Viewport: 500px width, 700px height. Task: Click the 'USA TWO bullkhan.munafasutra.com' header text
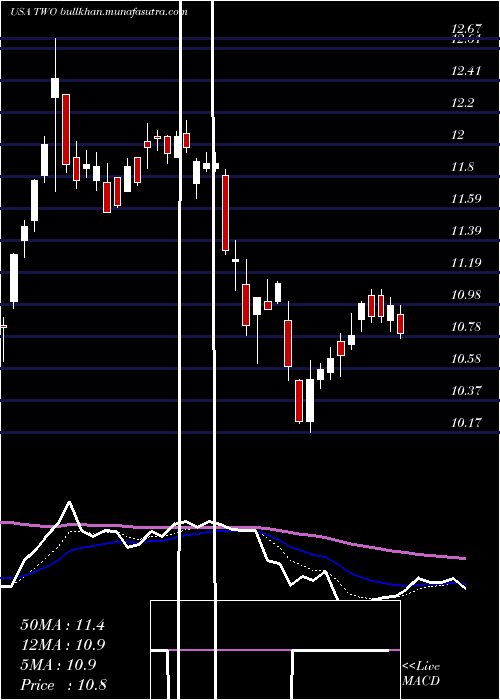coord(99,12)
